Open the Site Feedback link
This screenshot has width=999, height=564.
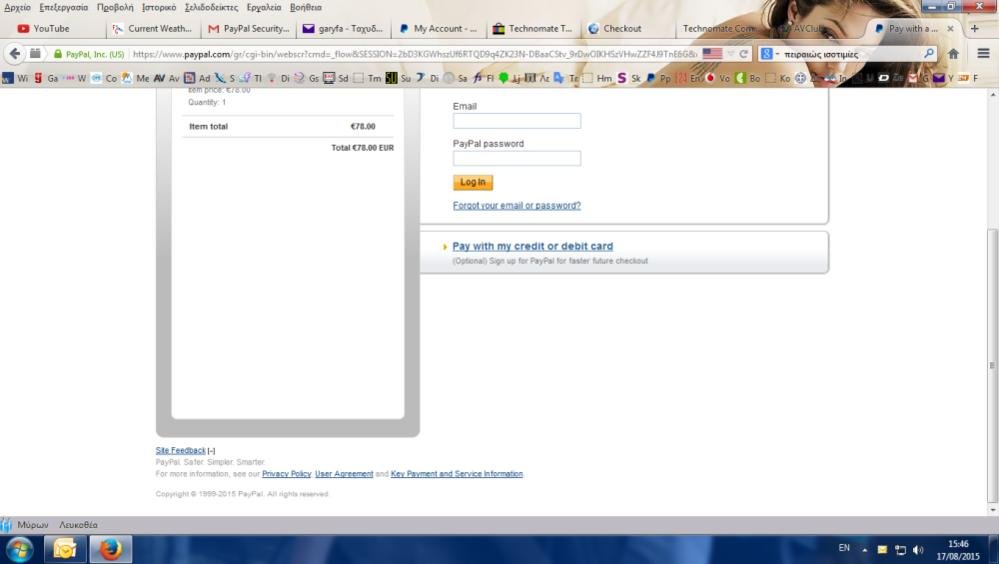click(180, 451)
